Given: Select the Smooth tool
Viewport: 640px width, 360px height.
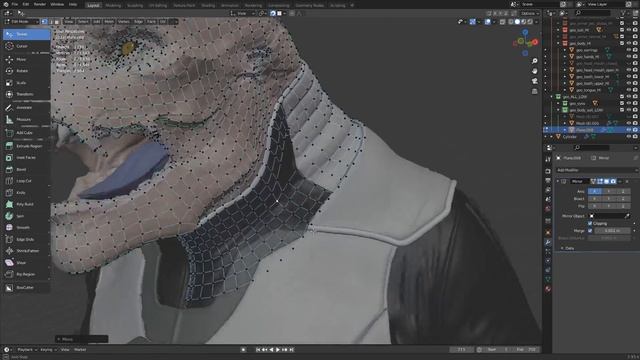Looking at the screenshot, I should pyautogui.click(x=26, y=227).
